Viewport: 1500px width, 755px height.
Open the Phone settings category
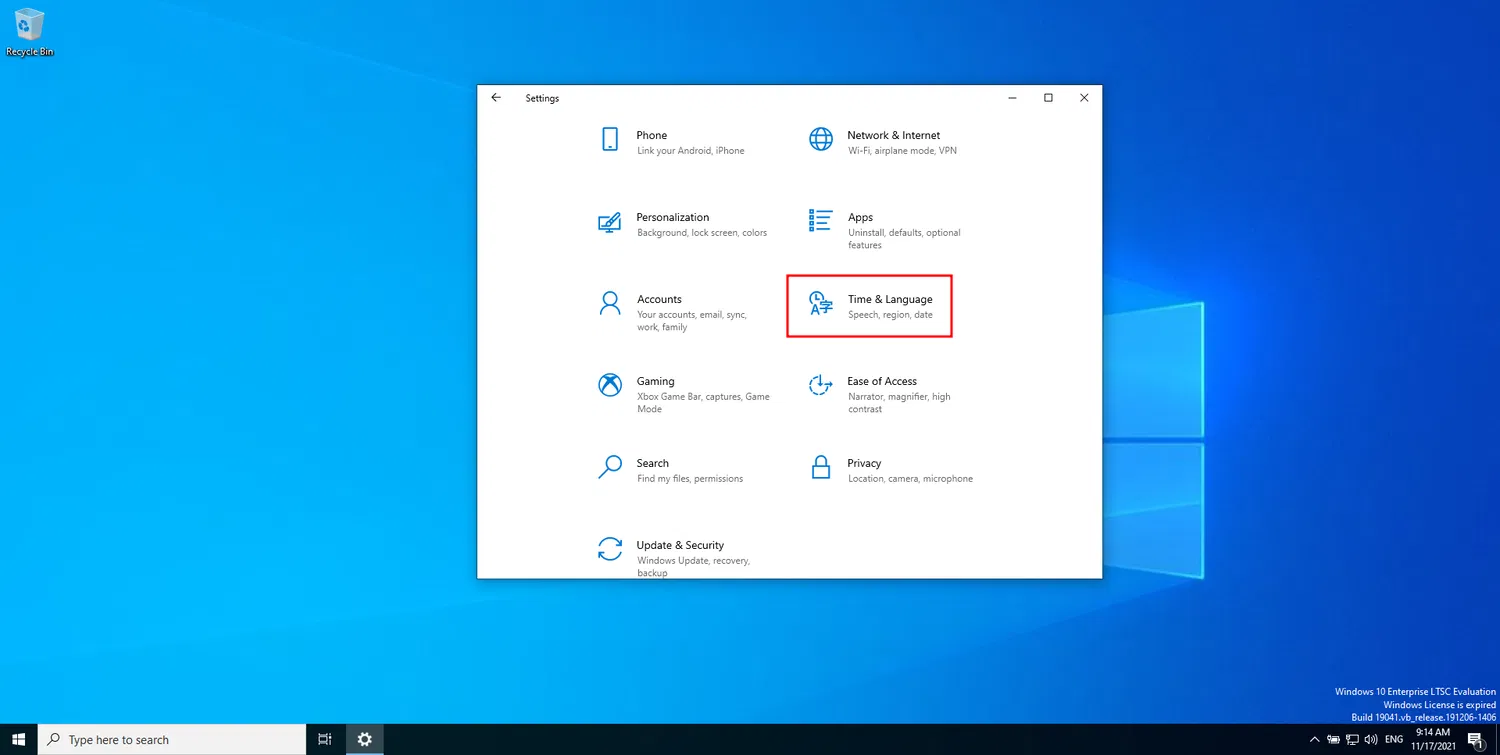[x=673, y=142]
